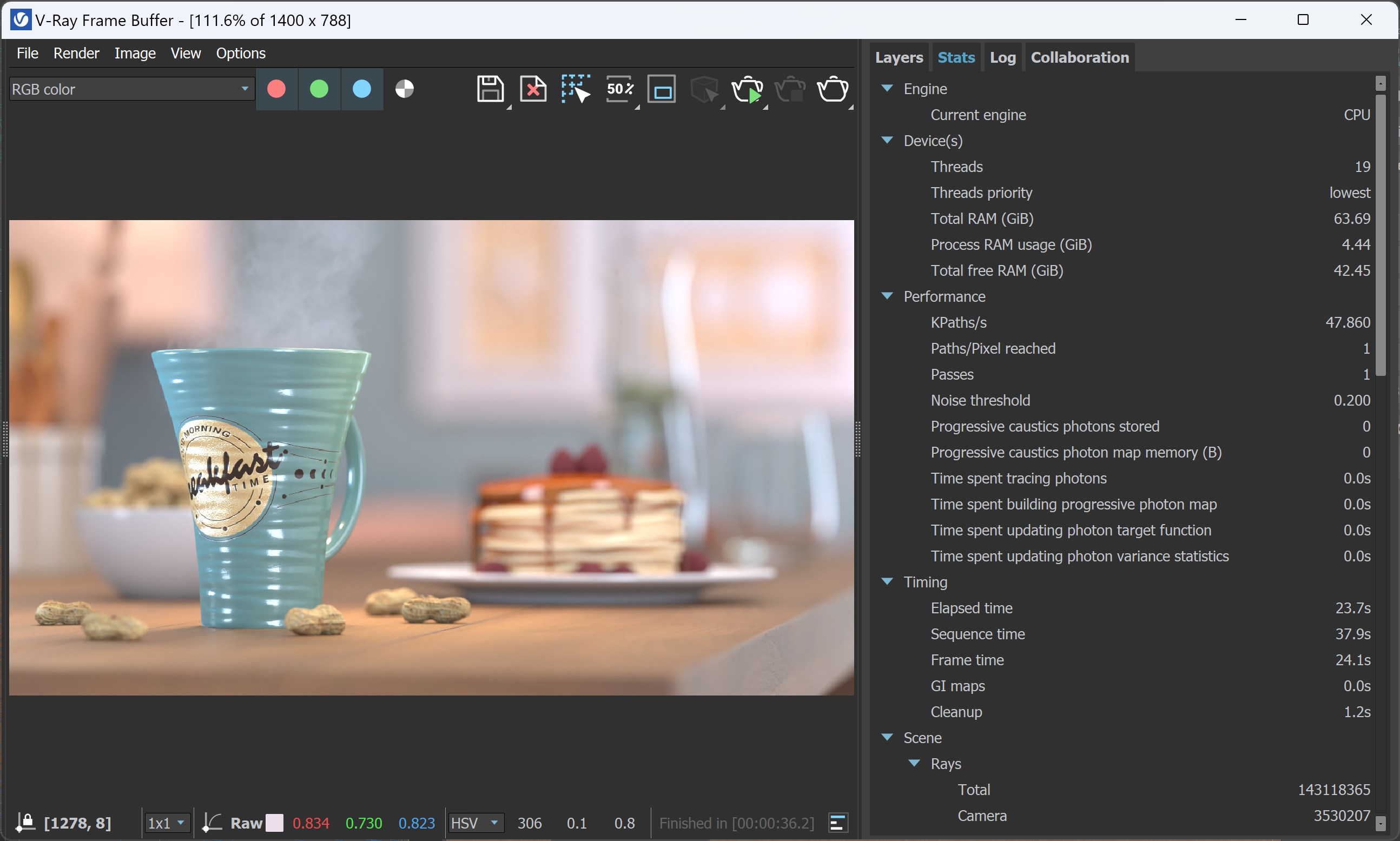Click the stop render teapot icon
Screen dimensions: 1400x841
tap(789, 90)
